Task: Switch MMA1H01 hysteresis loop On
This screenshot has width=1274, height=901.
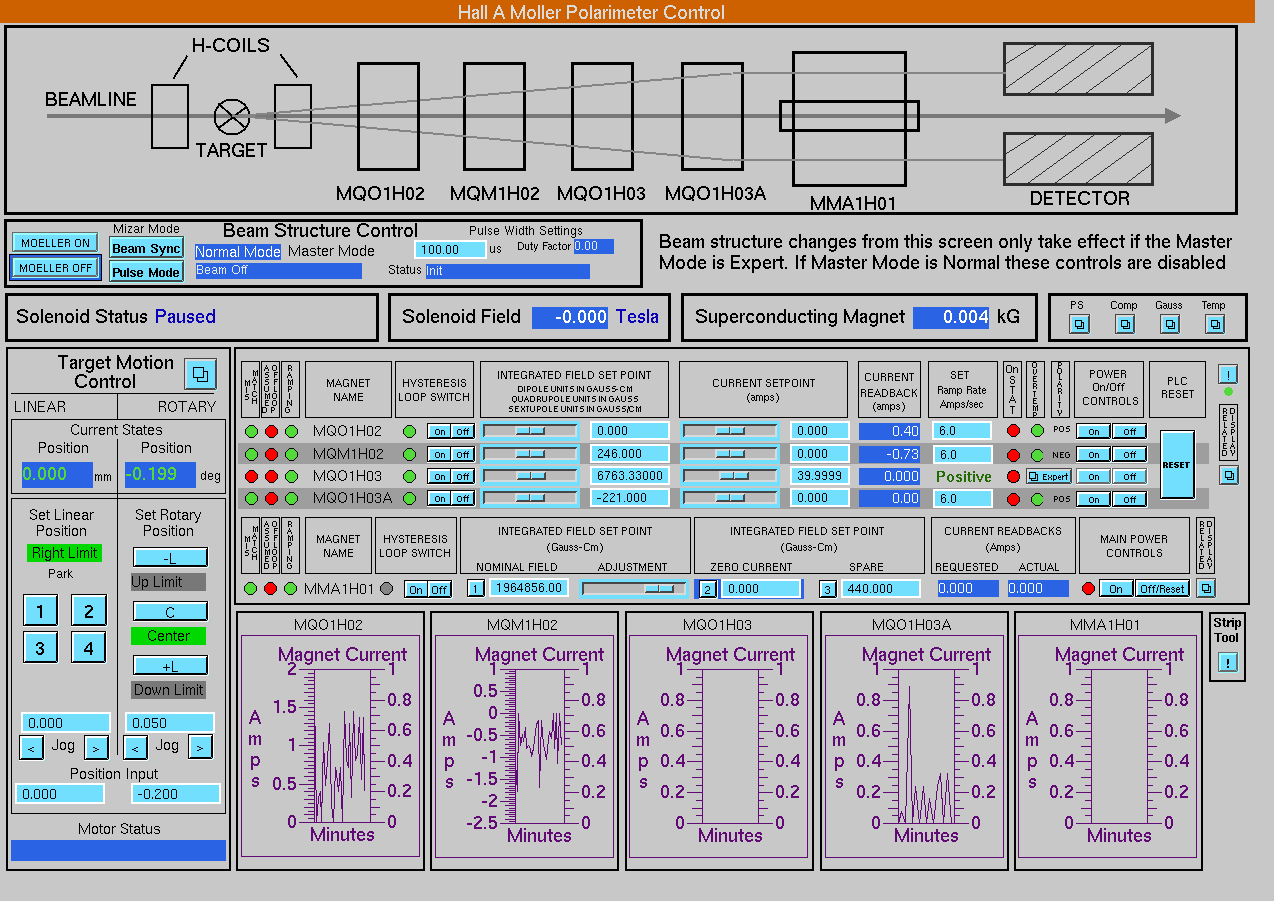Action: [416, 590]
